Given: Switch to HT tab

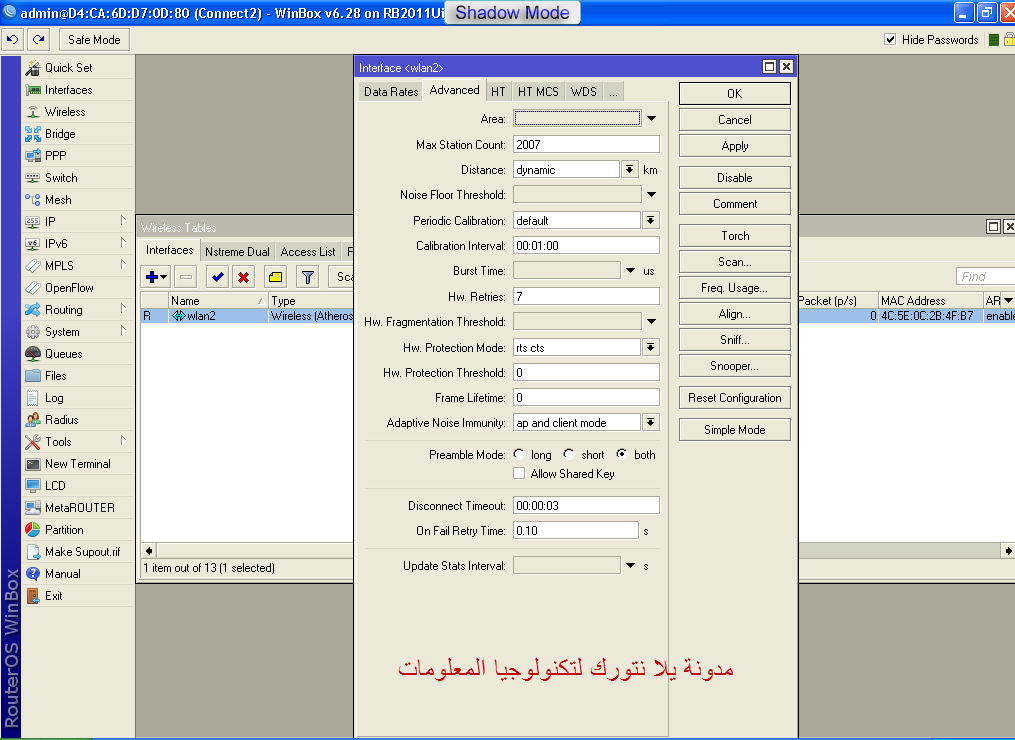Looking at the screenshot, I should tap(498, 92).
